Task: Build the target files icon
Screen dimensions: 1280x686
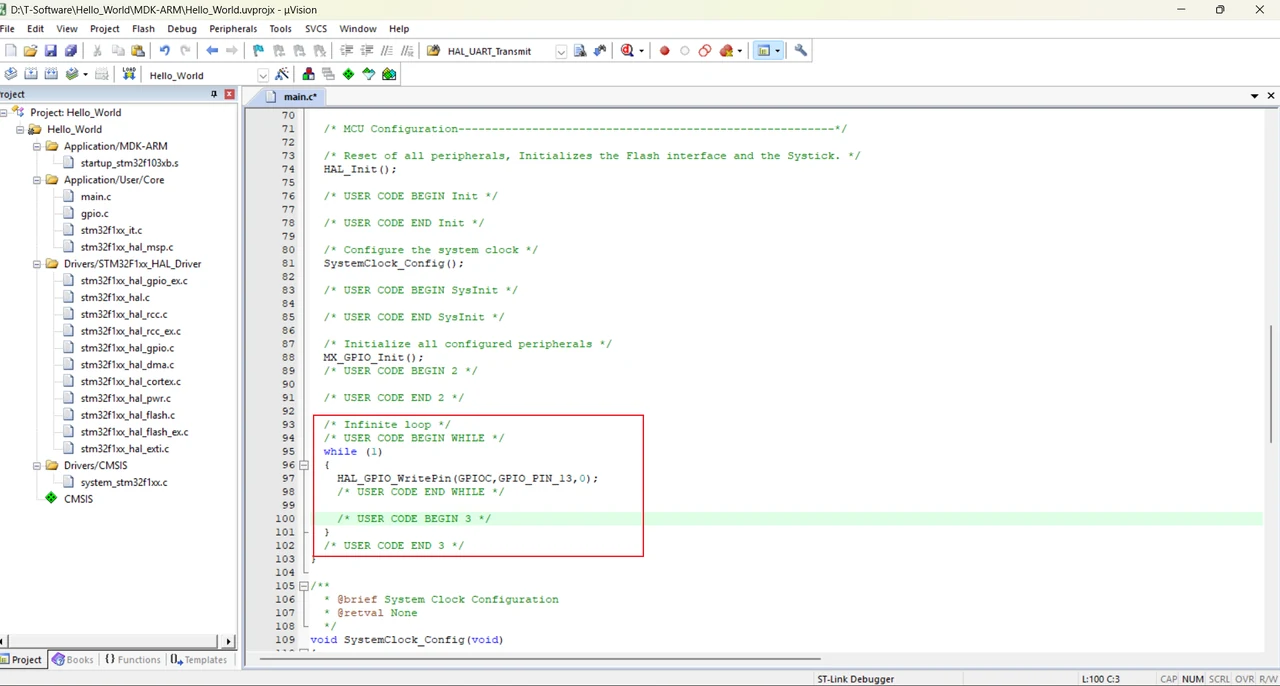Action: pos(31,74)
